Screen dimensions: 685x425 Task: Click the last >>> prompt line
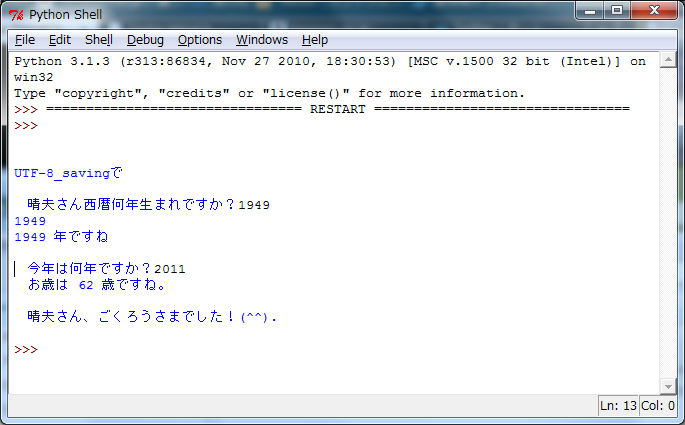coord(26,349)
